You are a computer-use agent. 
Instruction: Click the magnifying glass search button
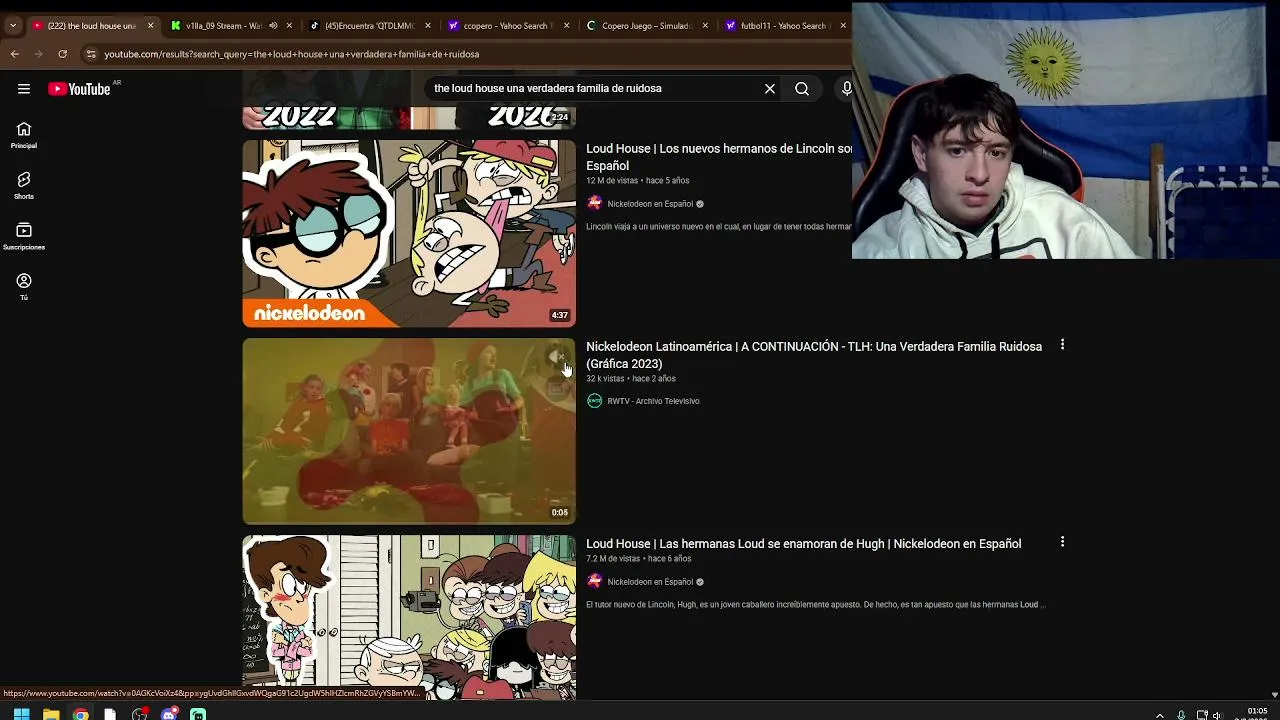(x=802, y=88)
